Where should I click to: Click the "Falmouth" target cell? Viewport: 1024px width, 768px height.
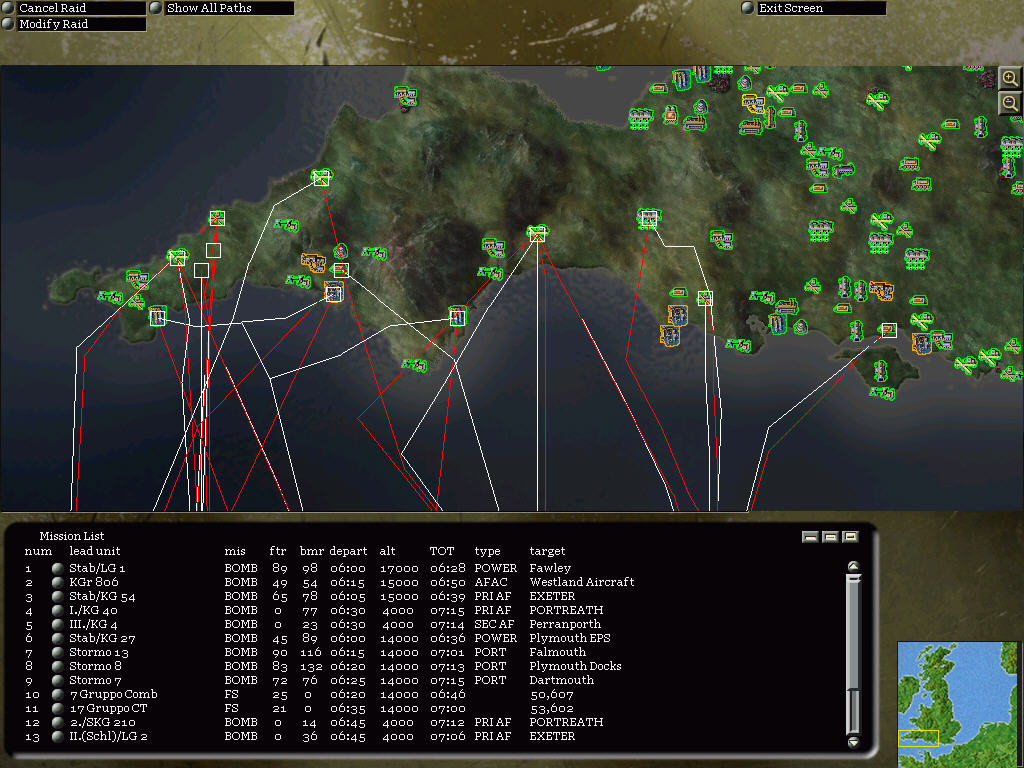[558, 652]
